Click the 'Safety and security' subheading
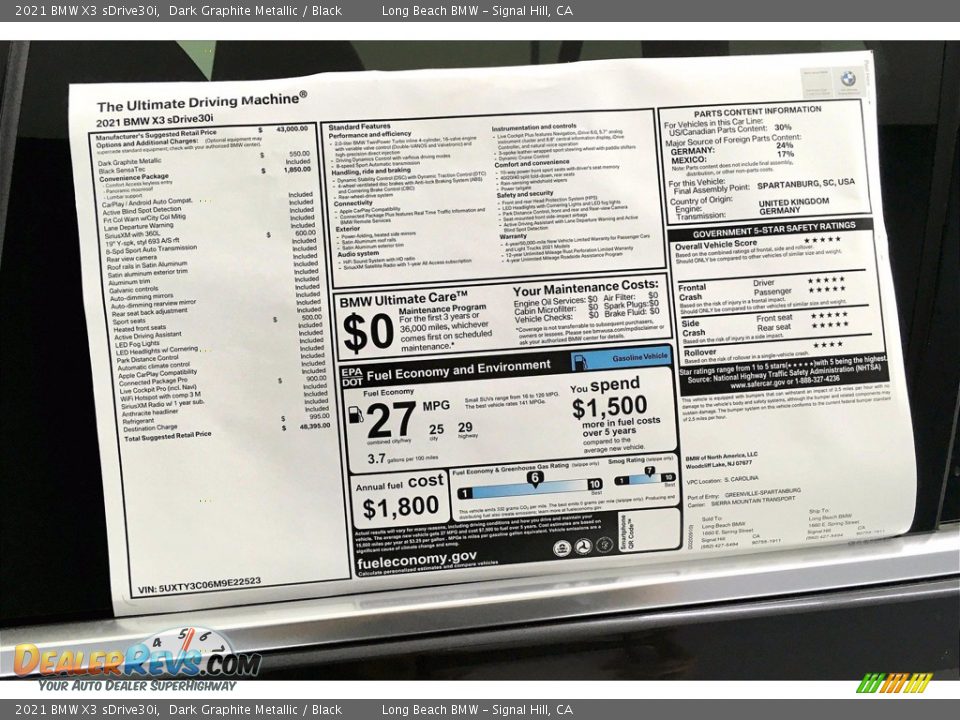 pyautogui.click(x=525, y=195)
